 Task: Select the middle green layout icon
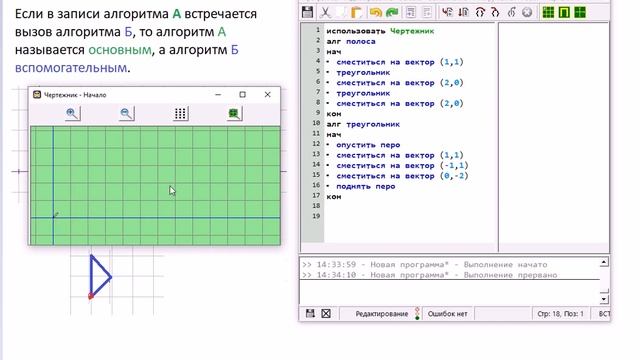564,12
